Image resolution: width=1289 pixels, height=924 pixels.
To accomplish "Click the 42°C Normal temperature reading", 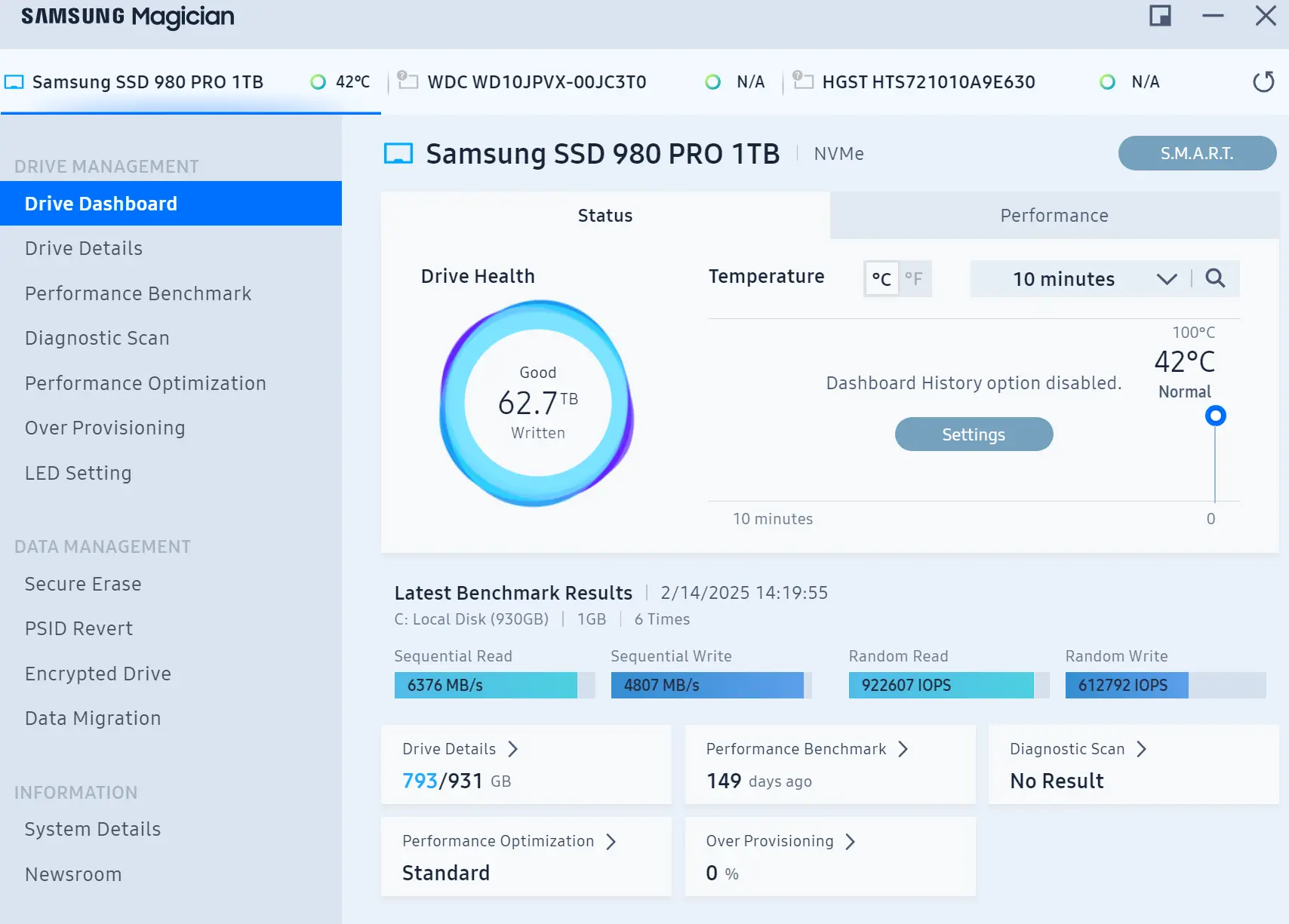I will [1185, 373].
